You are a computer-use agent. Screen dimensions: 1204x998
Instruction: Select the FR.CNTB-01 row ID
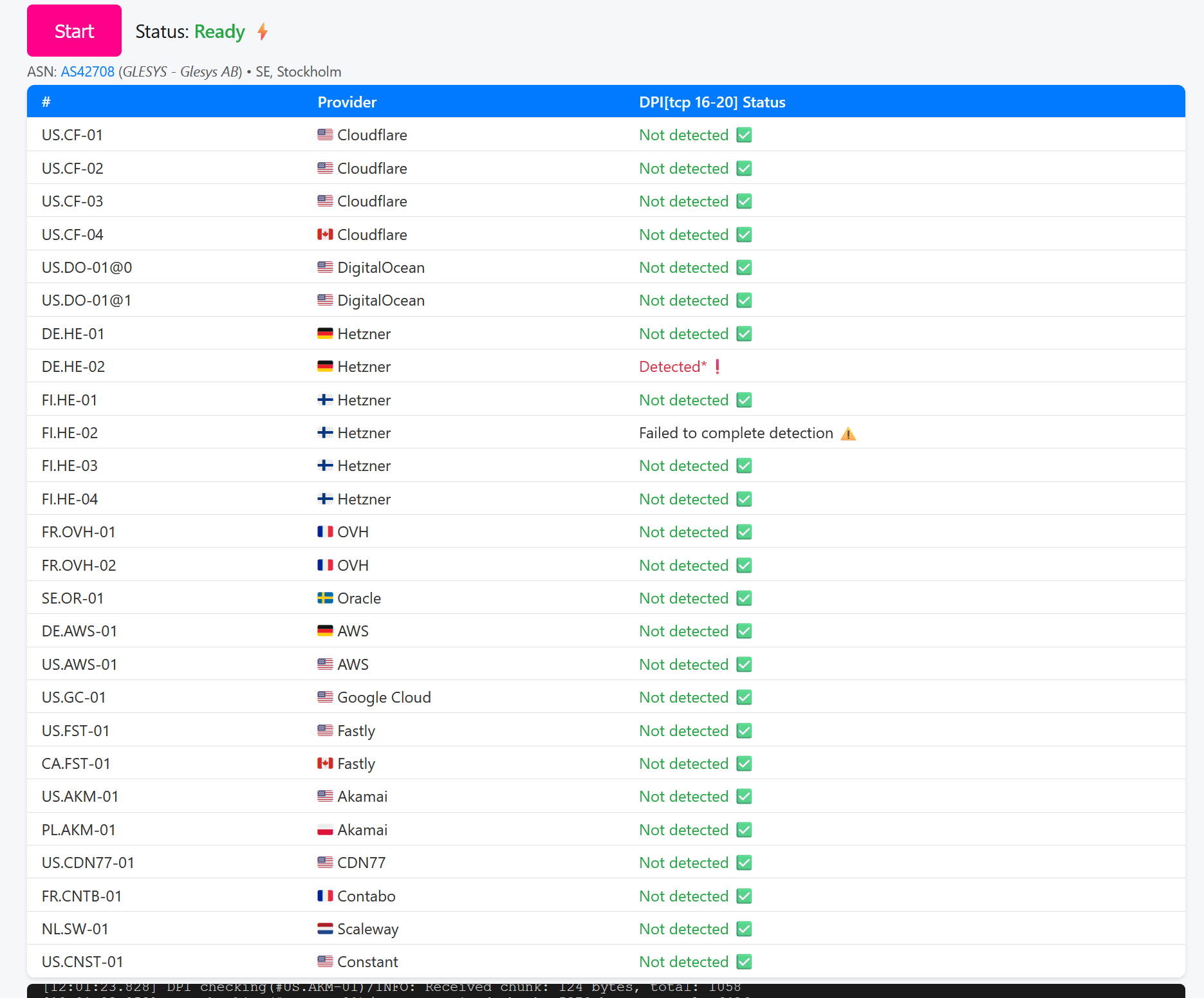(82, 896)
